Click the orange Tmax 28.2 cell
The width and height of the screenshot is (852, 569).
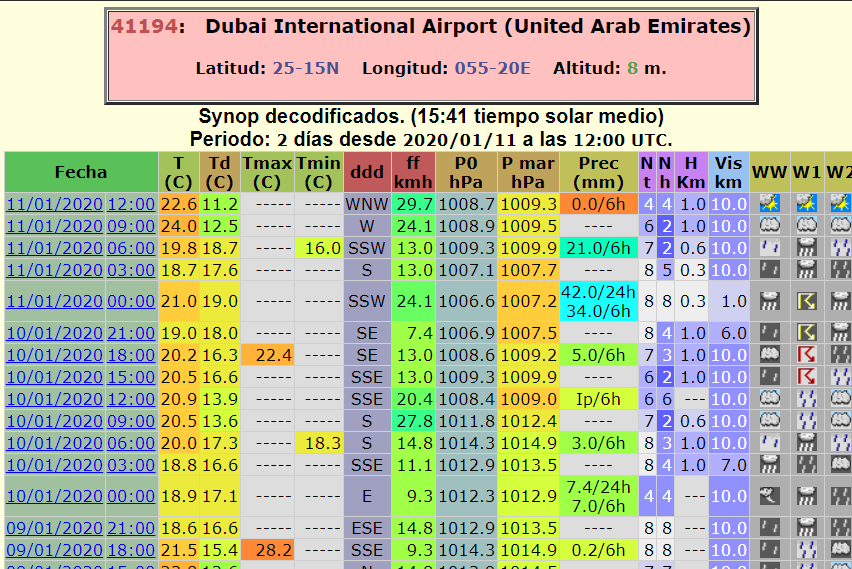pyautogui.click(x=267, y=550)
